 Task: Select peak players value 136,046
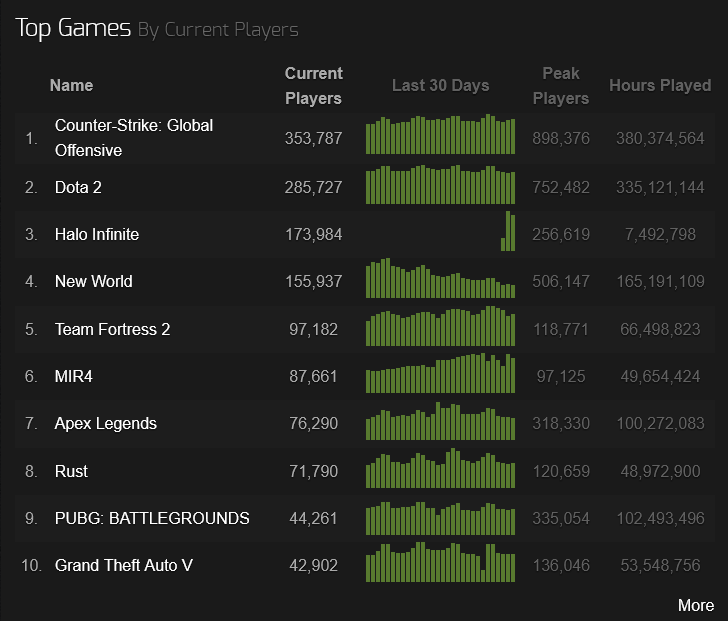(x=561, y=566)
